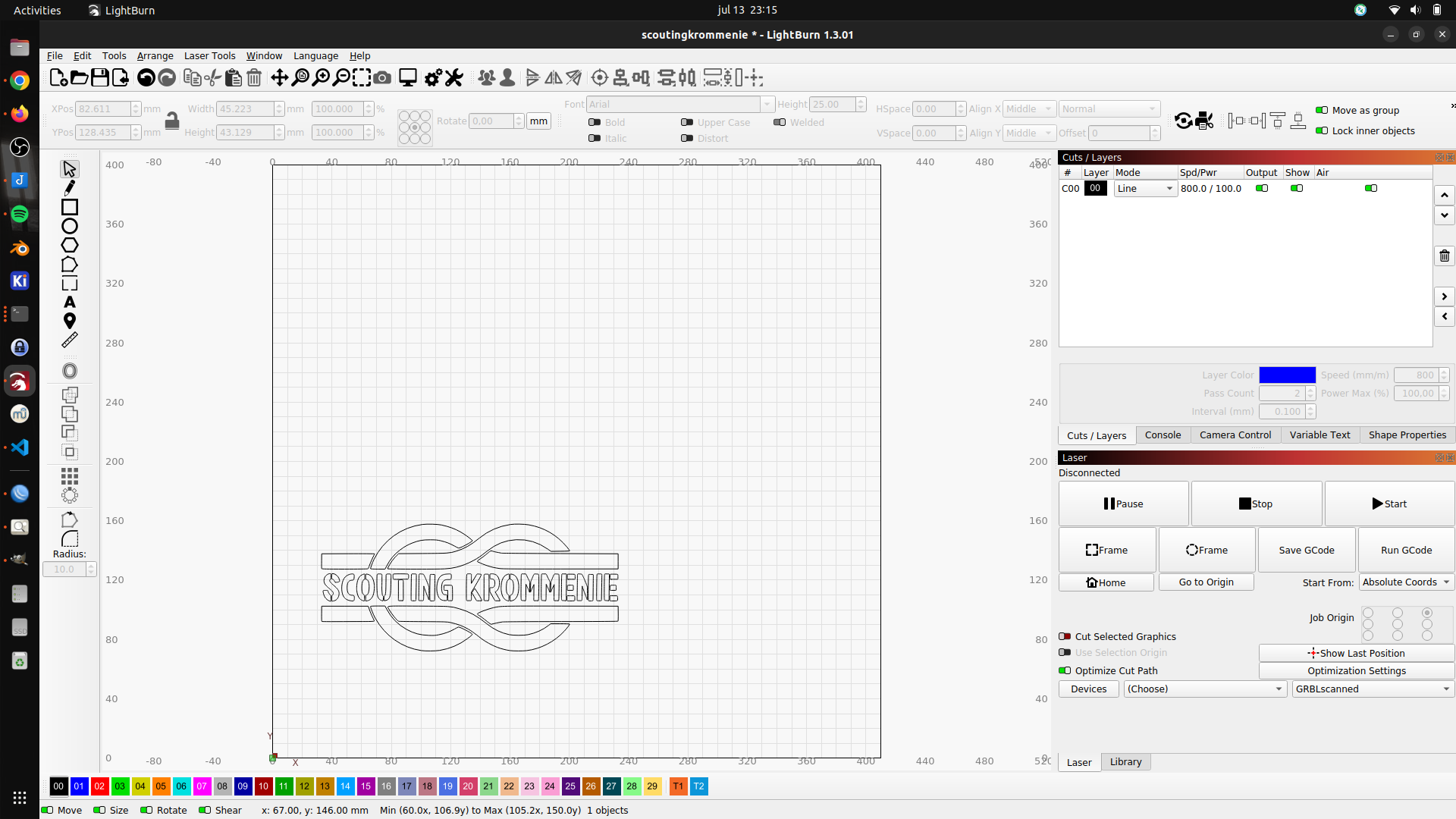Open Device Settings wrench icon
This screenshot has width=1456, height=819.
[454, 77]
